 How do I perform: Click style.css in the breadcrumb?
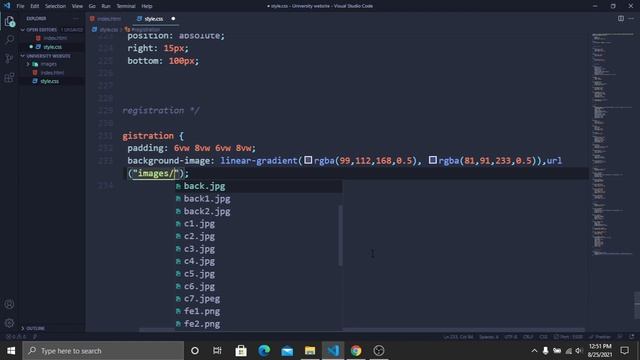105,30
